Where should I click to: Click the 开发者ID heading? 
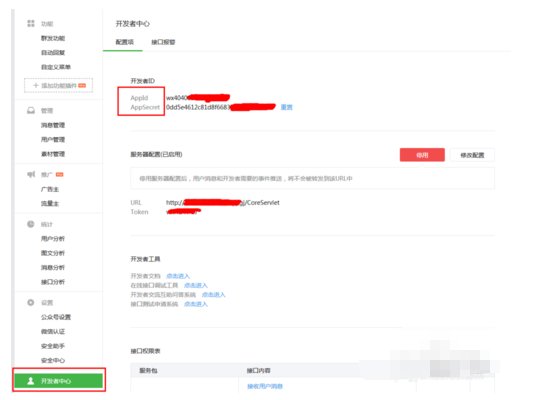click(143, 81)
